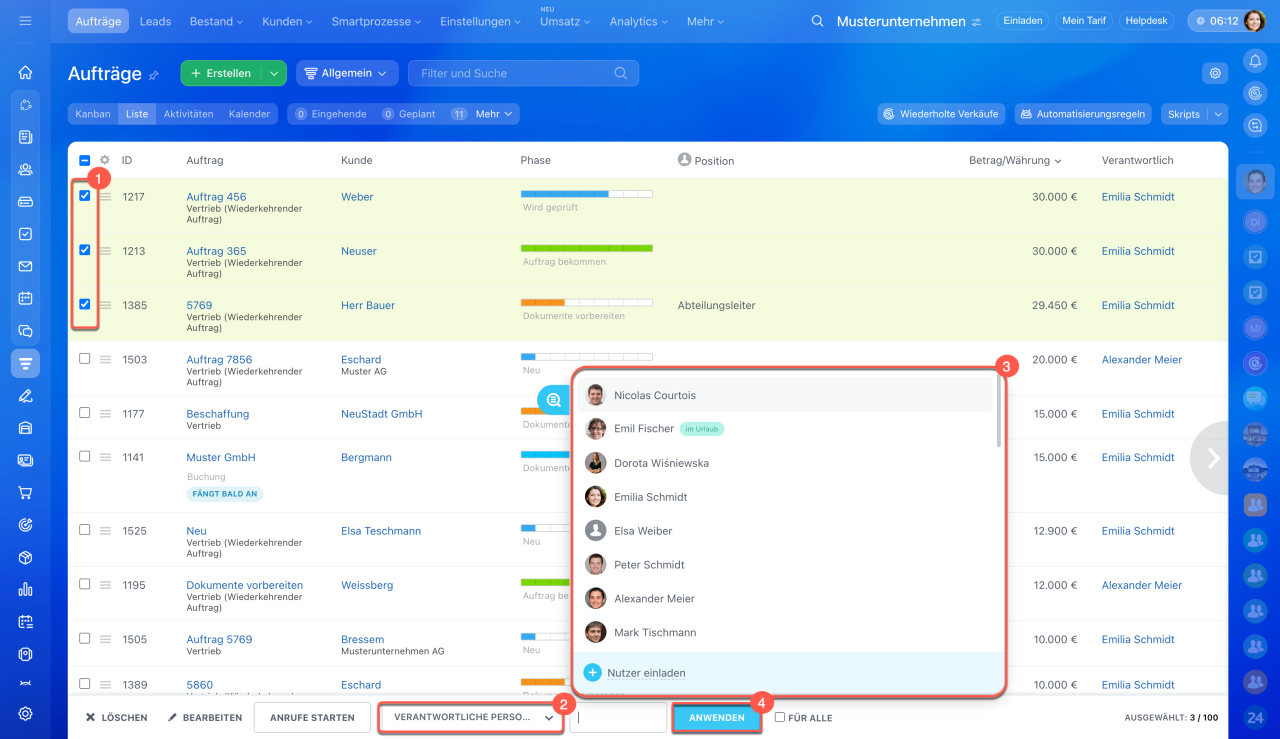Viewport: 1280px width, 739px height.
Task: Select Peter Schmidt from the user list
Action: [648, 565]
